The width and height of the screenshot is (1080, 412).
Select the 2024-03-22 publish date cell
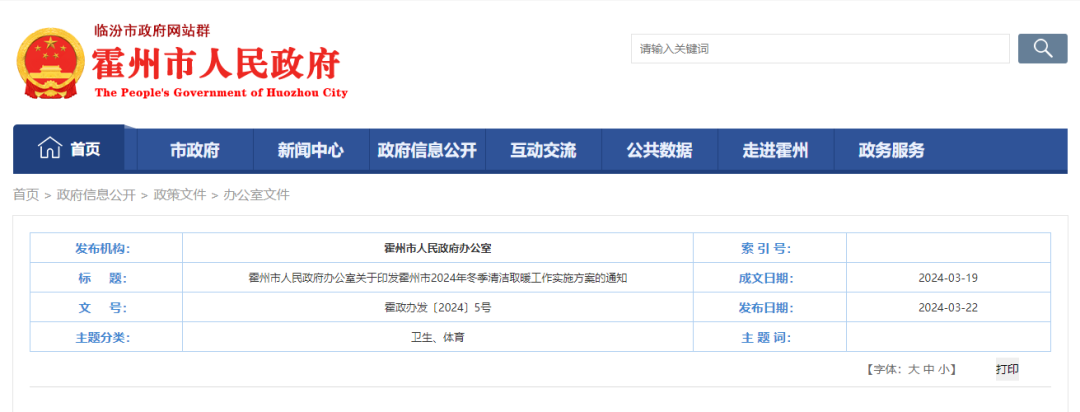click(x=948, y=308)
